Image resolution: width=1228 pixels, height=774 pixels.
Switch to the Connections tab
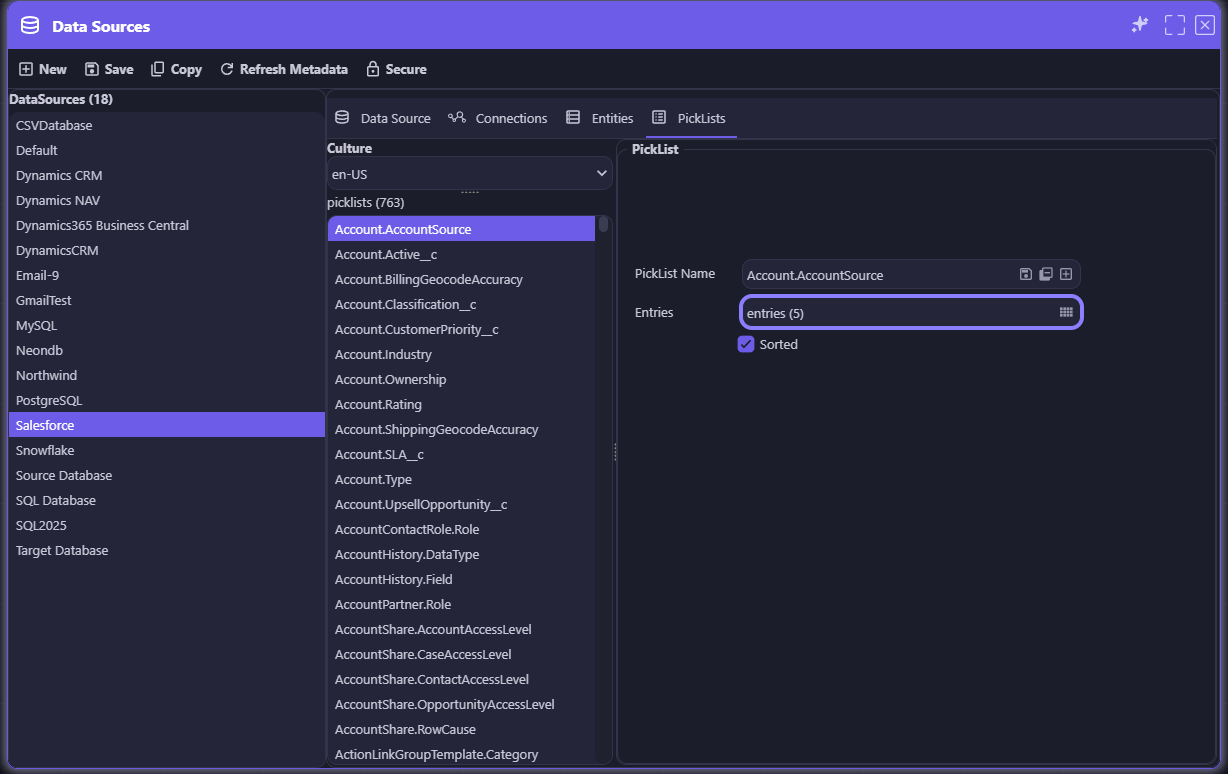click(x=498, y=118)
